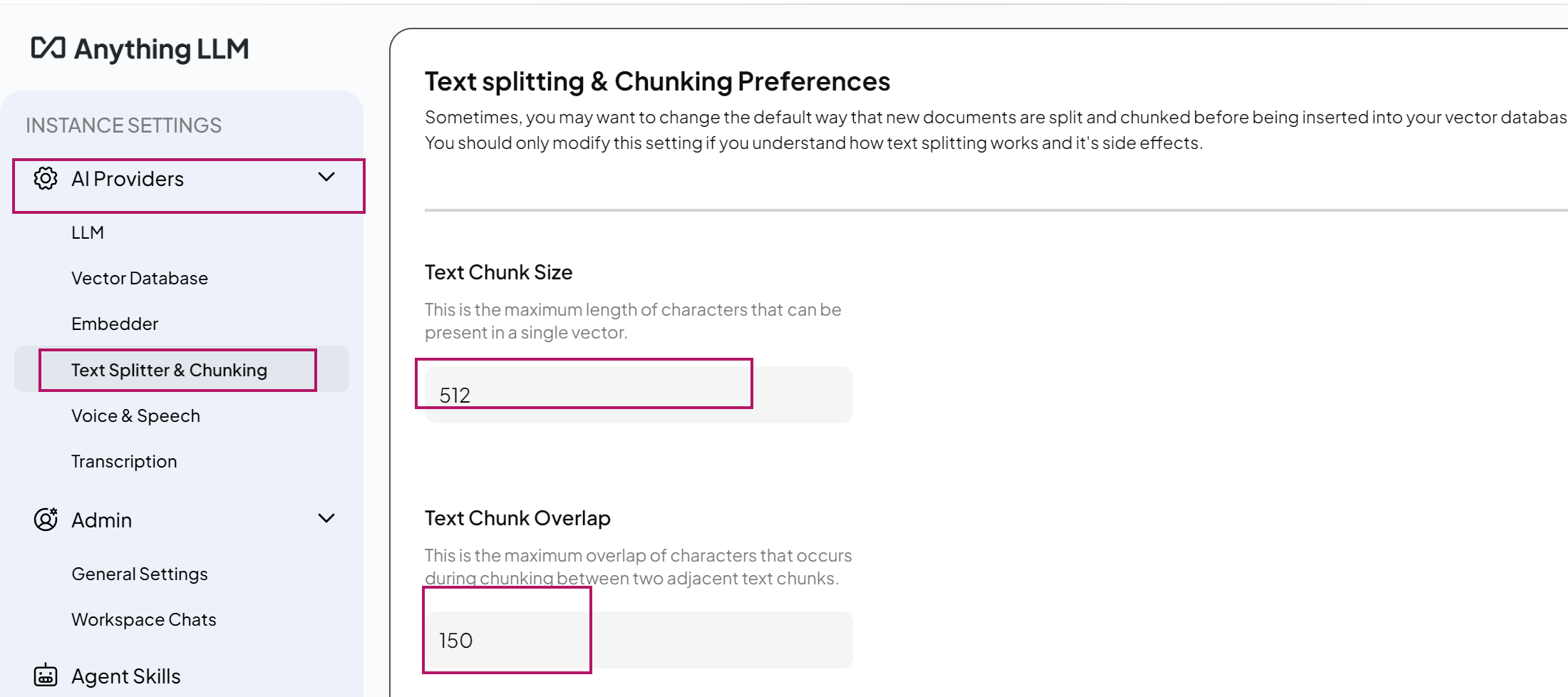Open General Settings under Admin
Image resolution: width=1568 pixels, height=697 pixels.
click(x=140, y=574)
